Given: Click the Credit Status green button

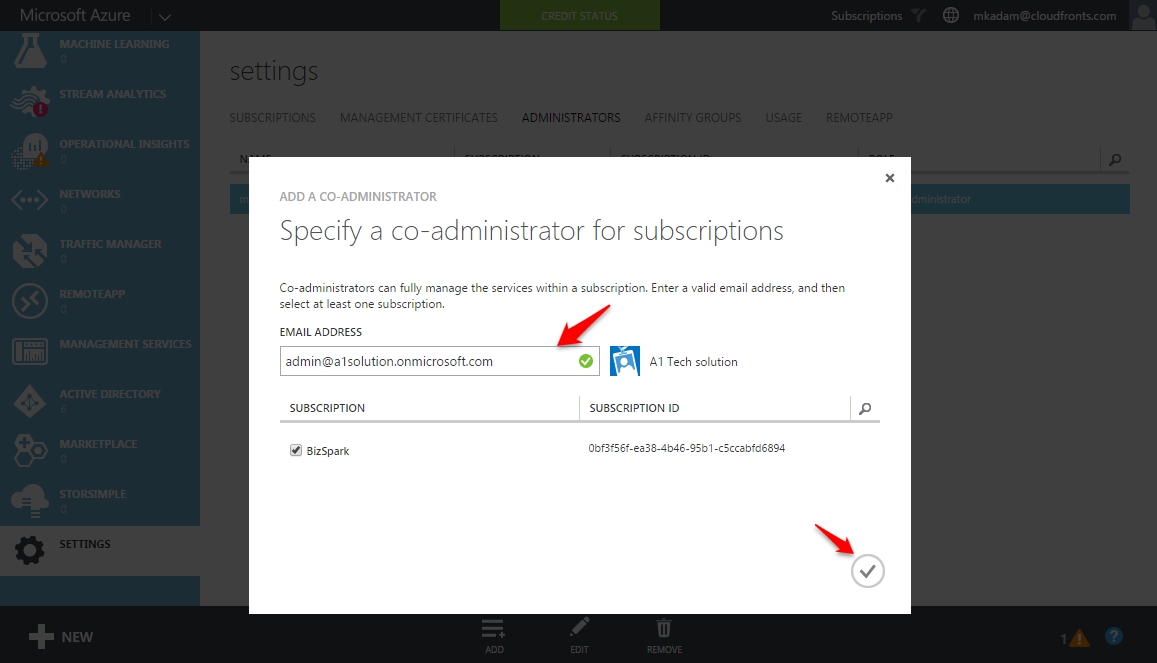Looking at the screenshot, I should coord(580,15).
